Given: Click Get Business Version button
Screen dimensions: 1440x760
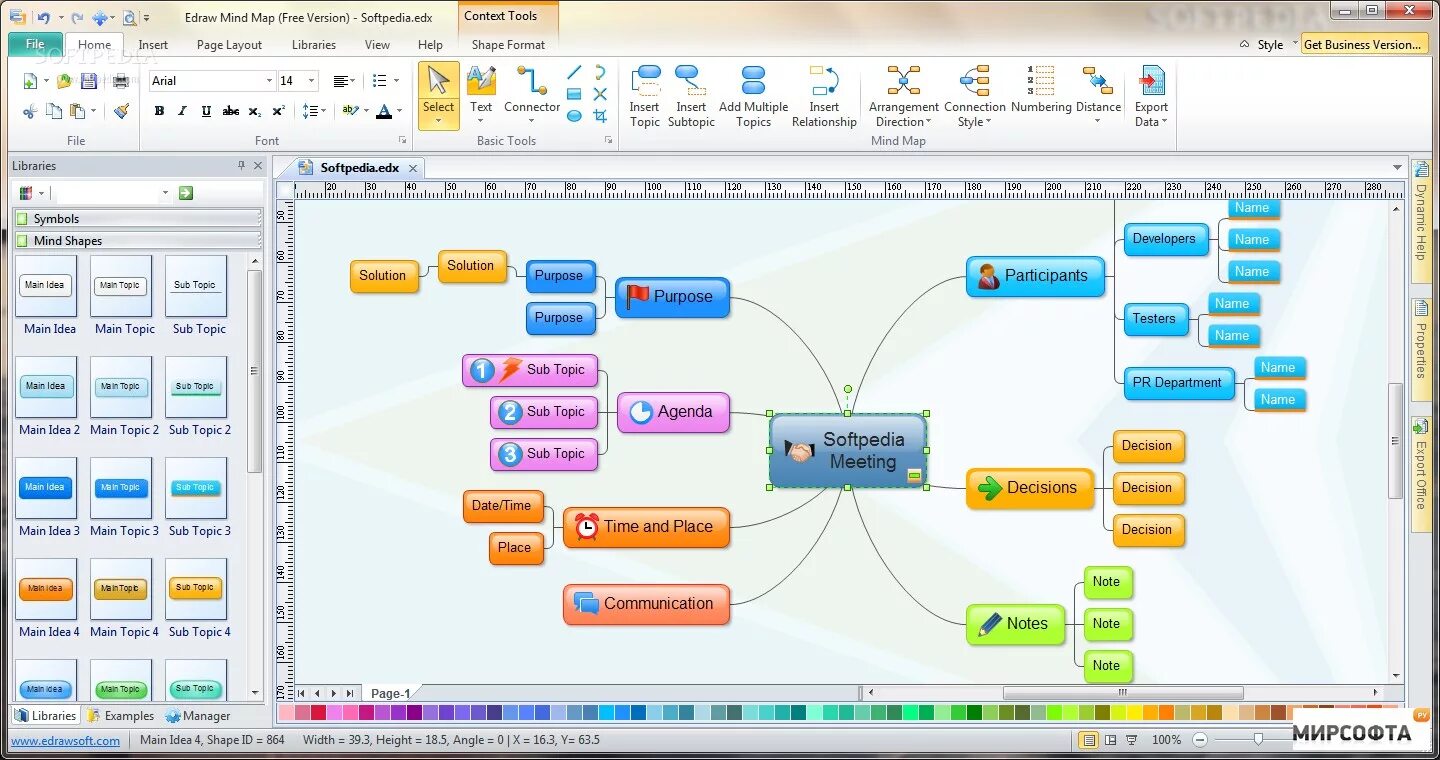Looking at the screenshot, I should coord(1363,44).
